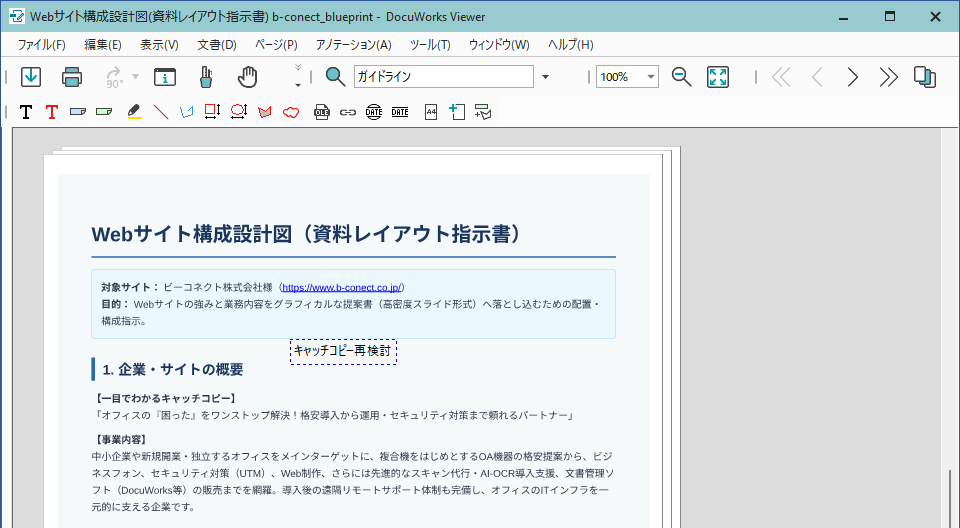Open the 表示(V) menu
Screen dimensions: 960x528
tap(159, 45)
